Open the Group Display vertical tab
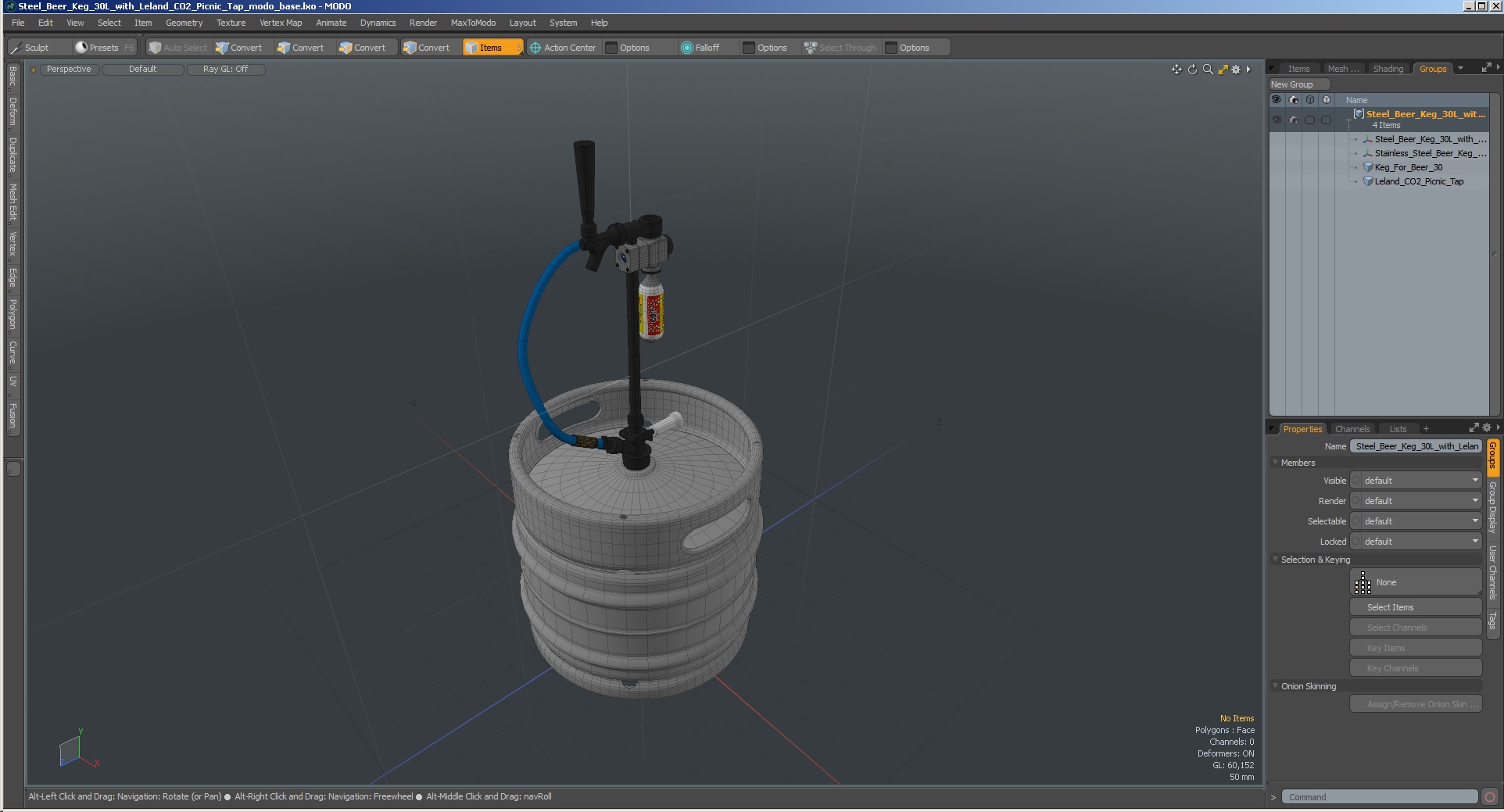 (1492, 507)
